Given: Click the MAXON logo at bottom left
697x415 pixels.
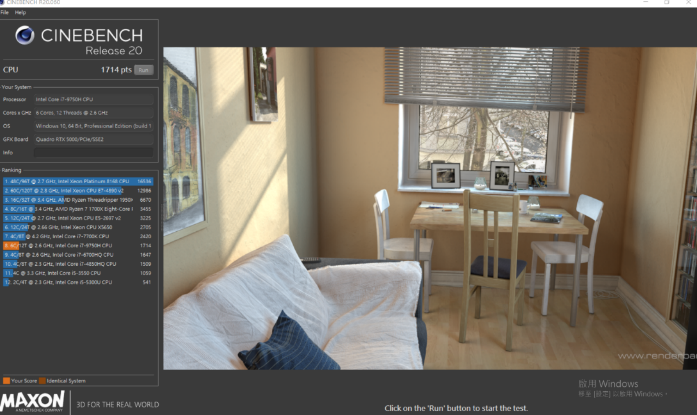Looking at the screenshot, I should [33, 403].
